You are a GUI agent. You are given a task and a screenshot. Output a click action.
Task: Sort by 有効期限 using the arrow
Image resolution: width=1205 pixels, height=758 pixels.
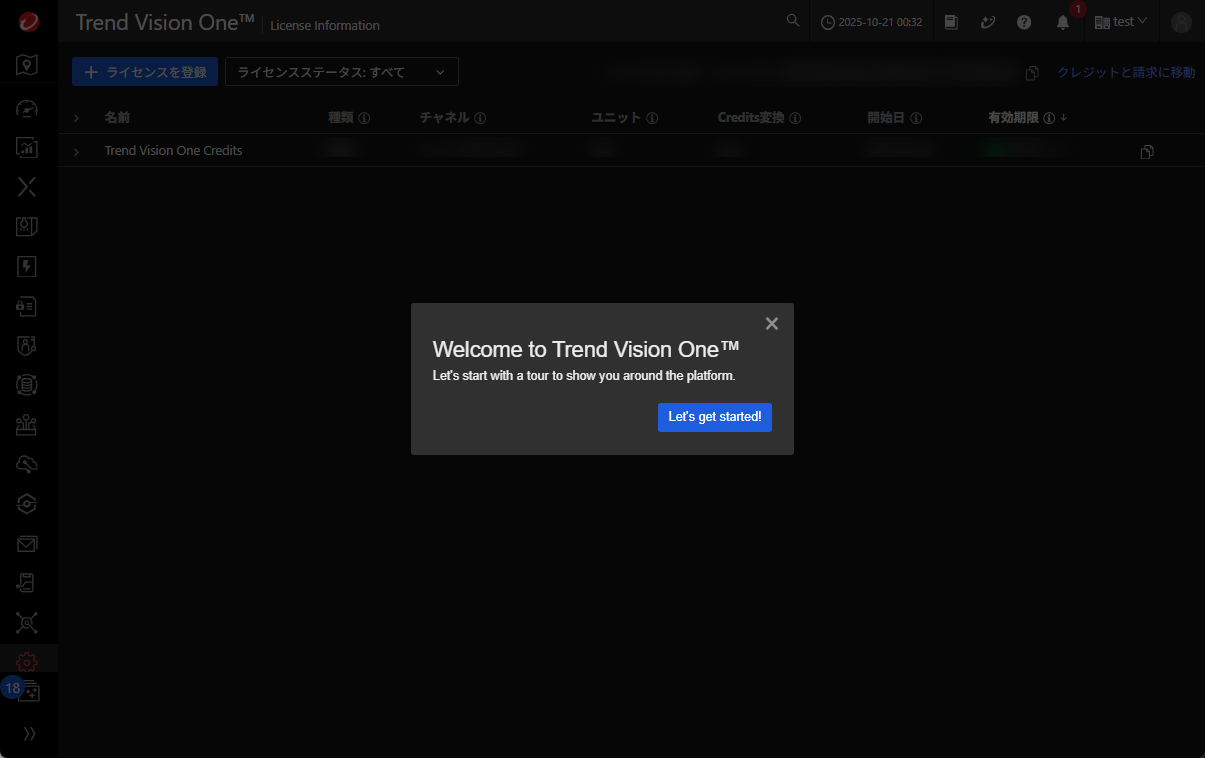[1064, 118]
